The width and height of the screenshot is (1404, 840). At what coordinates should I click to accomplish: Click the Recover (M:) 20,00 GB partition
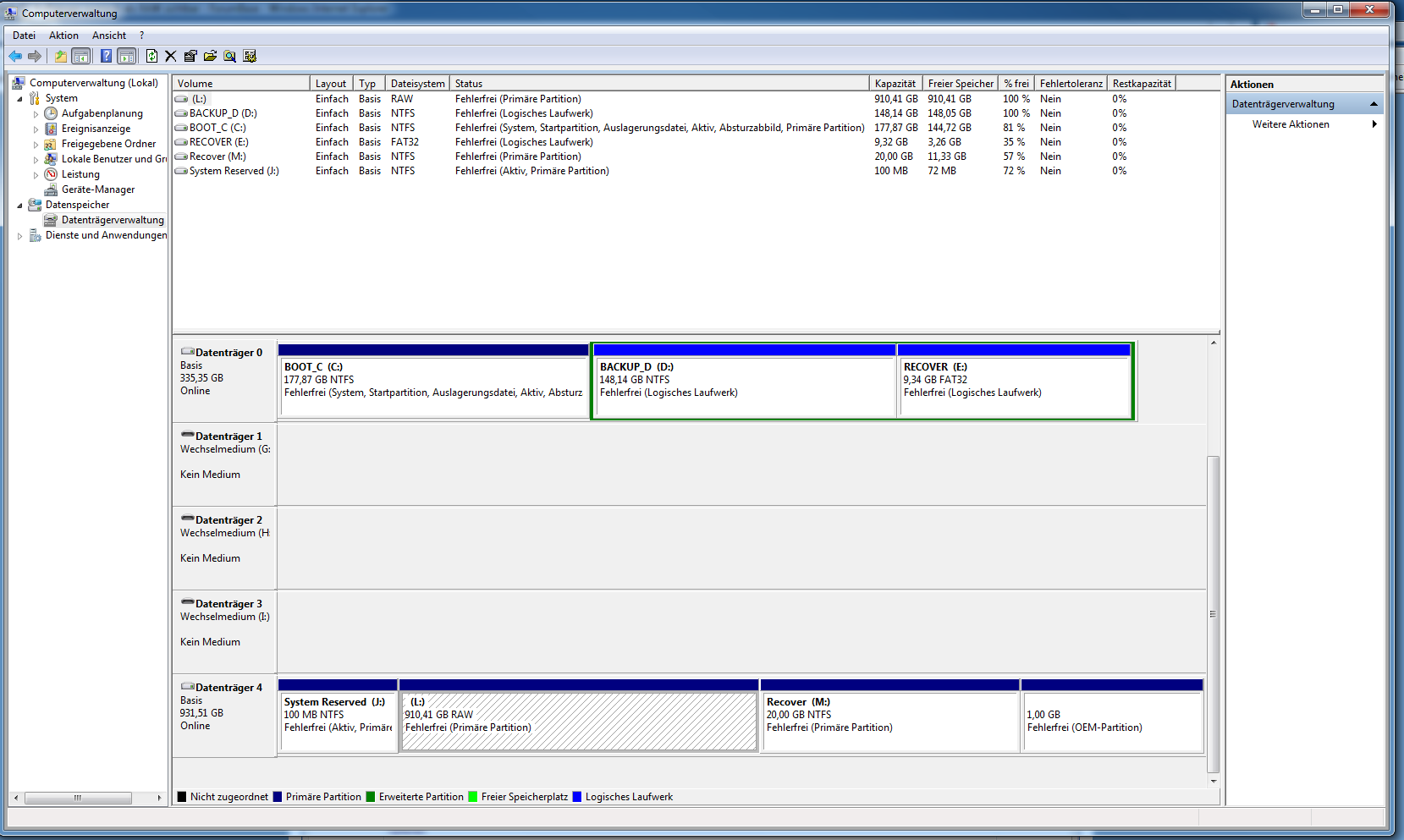pyautogui.click(x=889, y=716)
